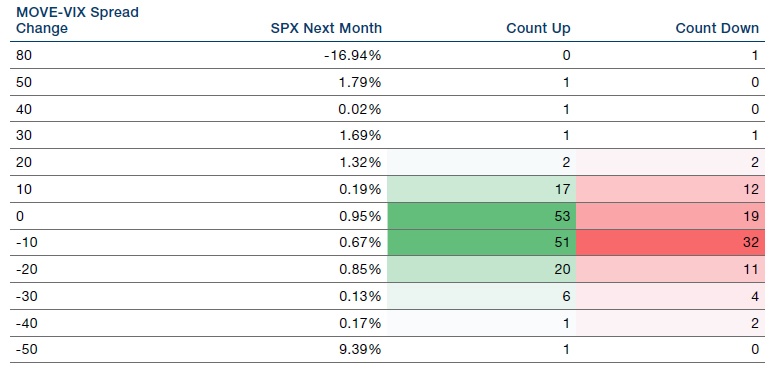Select the Count Up column header
This screenshot has width=770, height=370.
tap(538, 28)
